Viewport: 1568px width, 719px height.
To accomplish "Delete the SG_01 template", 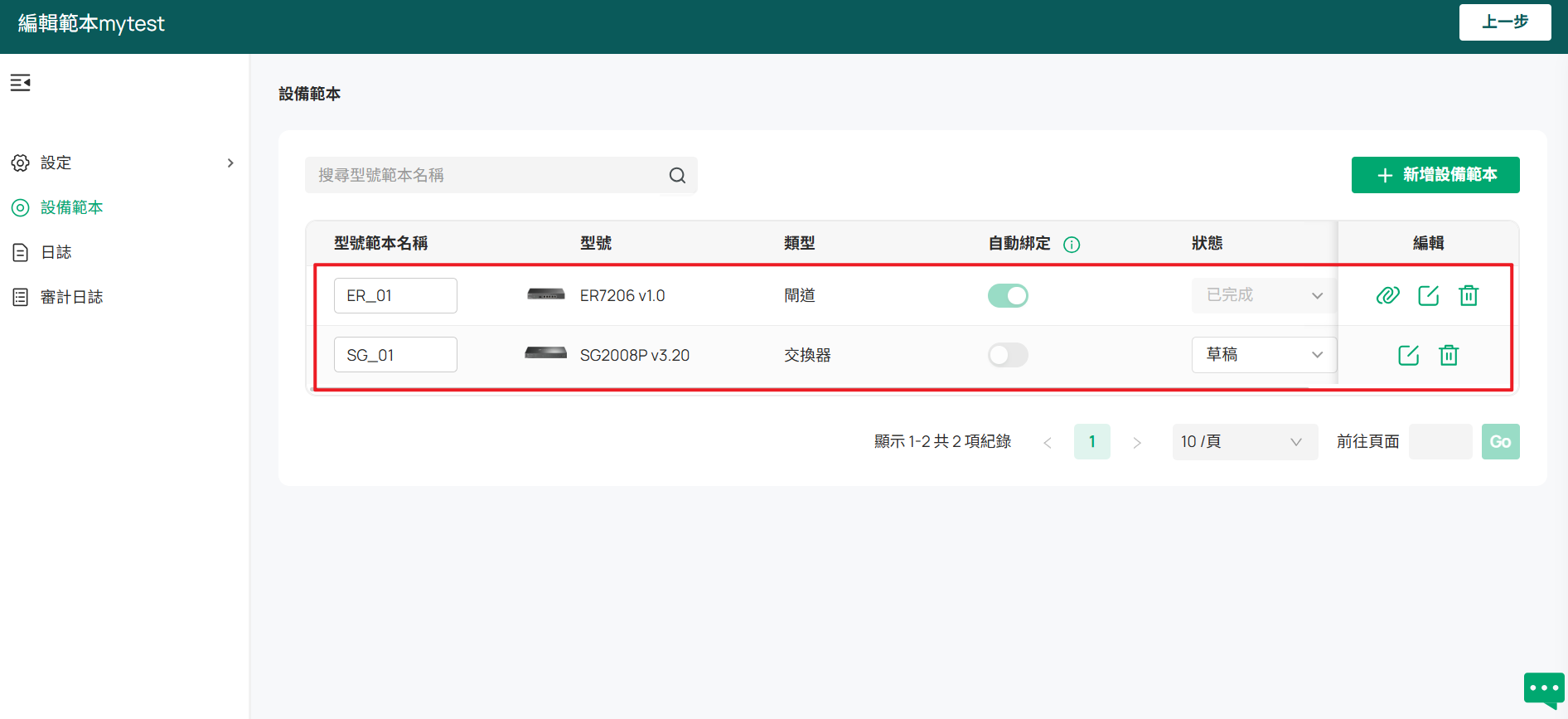I will pos(1449,355).
